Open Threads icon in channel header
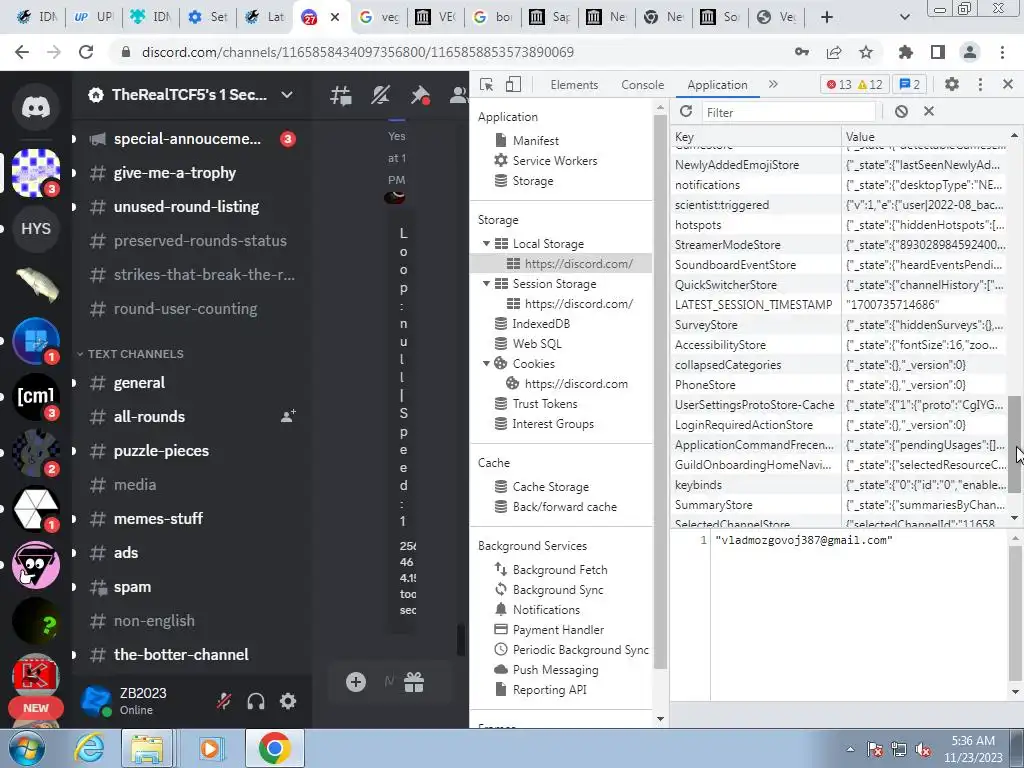Viewport: 1024px width, 768px height. 341,95
